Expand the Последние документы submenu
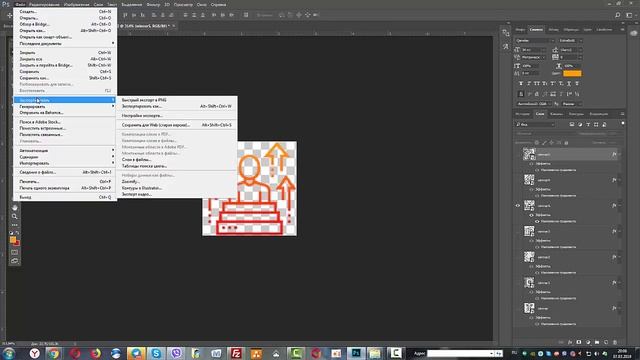The height and width of the screenshot is (360, 640). [65, 43]
